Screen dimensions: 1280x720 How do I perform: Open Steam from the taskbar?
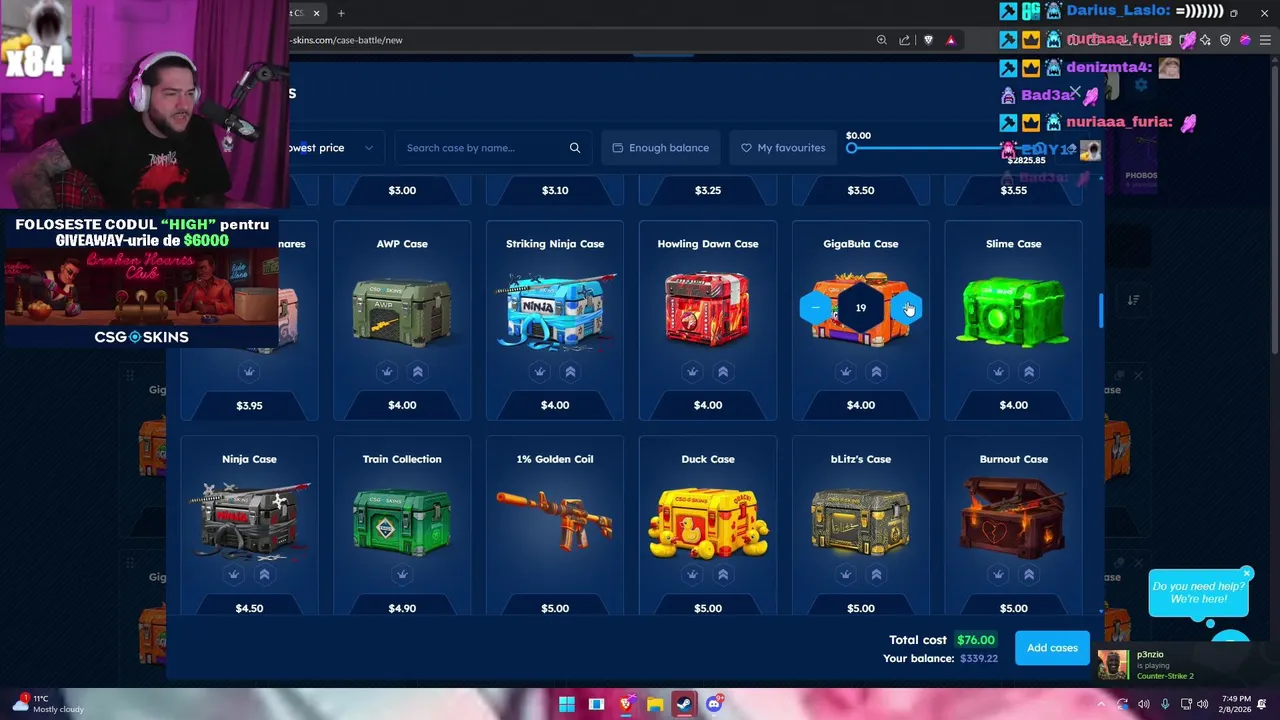click(x=685, y=704)
